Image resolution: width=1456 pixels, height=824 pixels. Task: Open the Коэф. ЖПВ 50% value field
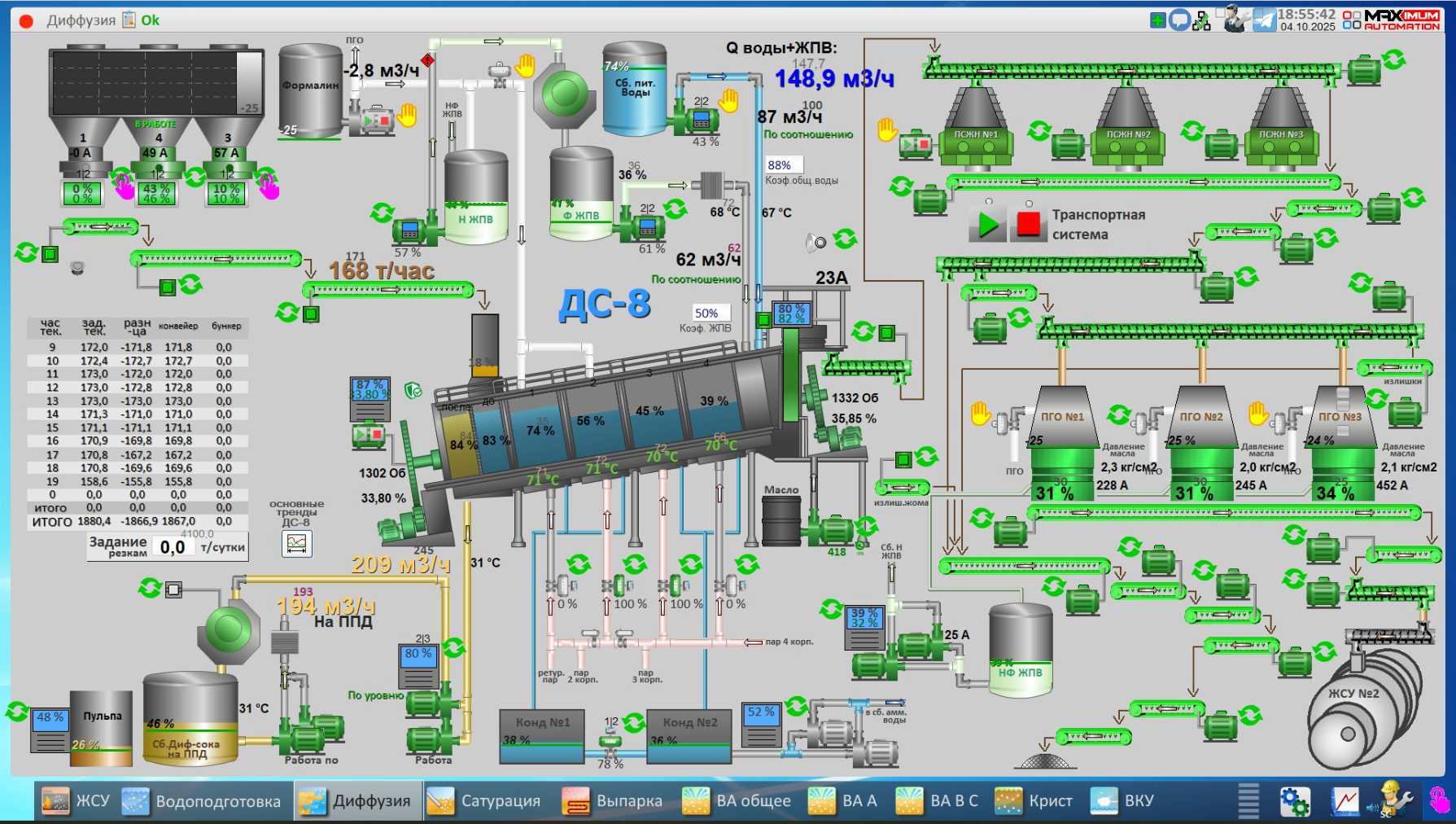[710, 313]
